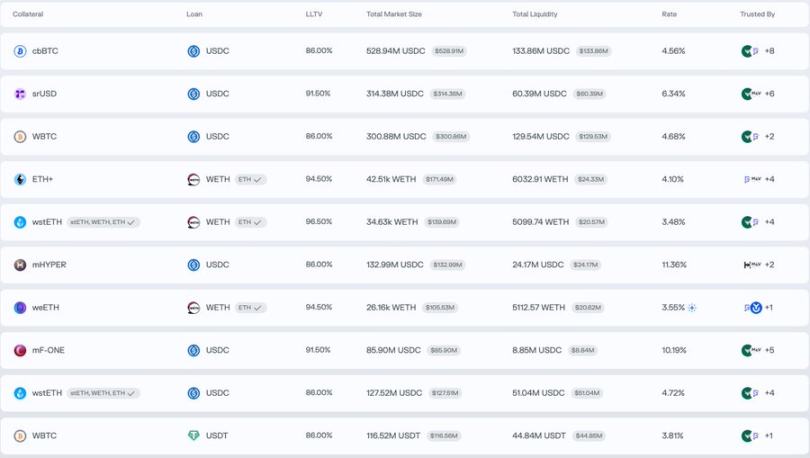Image resolution: width=810 pixels, height=458 pixels.
Task: Click the srUSD collateral token icon
Action: pos(20,94)
